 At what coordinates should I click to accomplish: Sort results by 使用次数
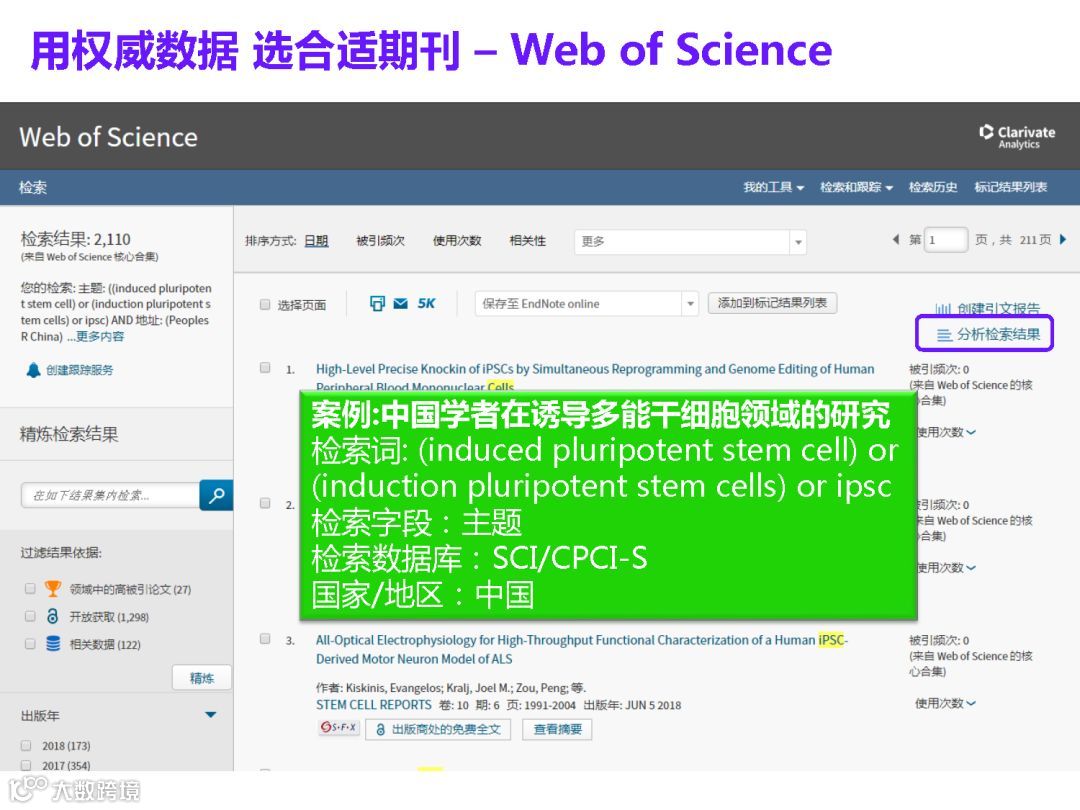coord(457,241)
